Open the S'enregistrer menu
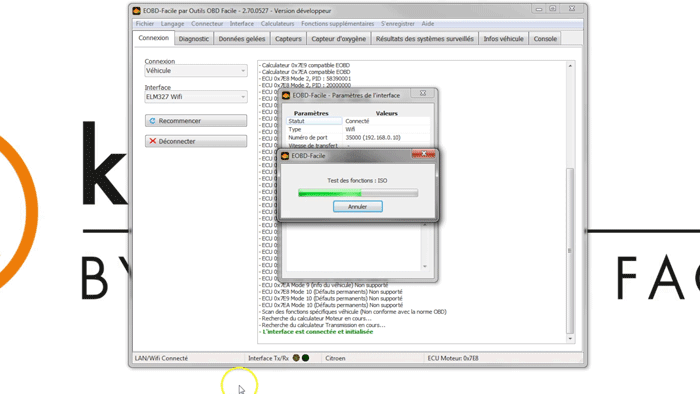This screenshot has height=394, width=700. pos(397,24)
